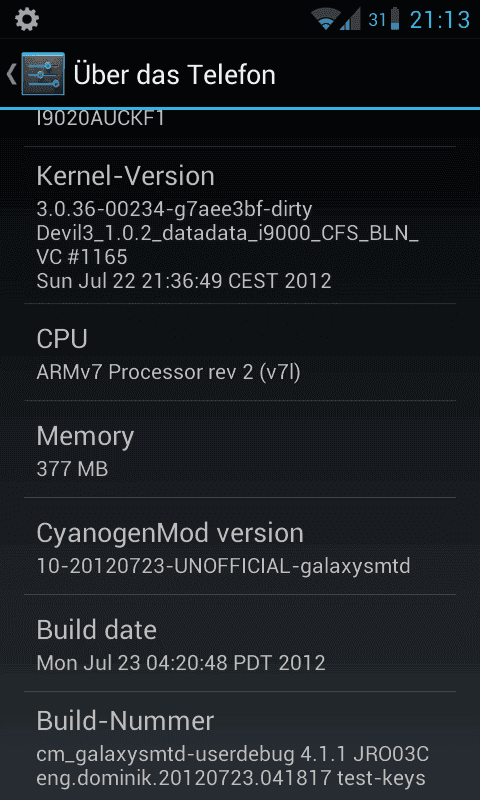Tap the Über das Telefon title
The width and height of the screenshot is (480, 800).
tap(174, 74)
